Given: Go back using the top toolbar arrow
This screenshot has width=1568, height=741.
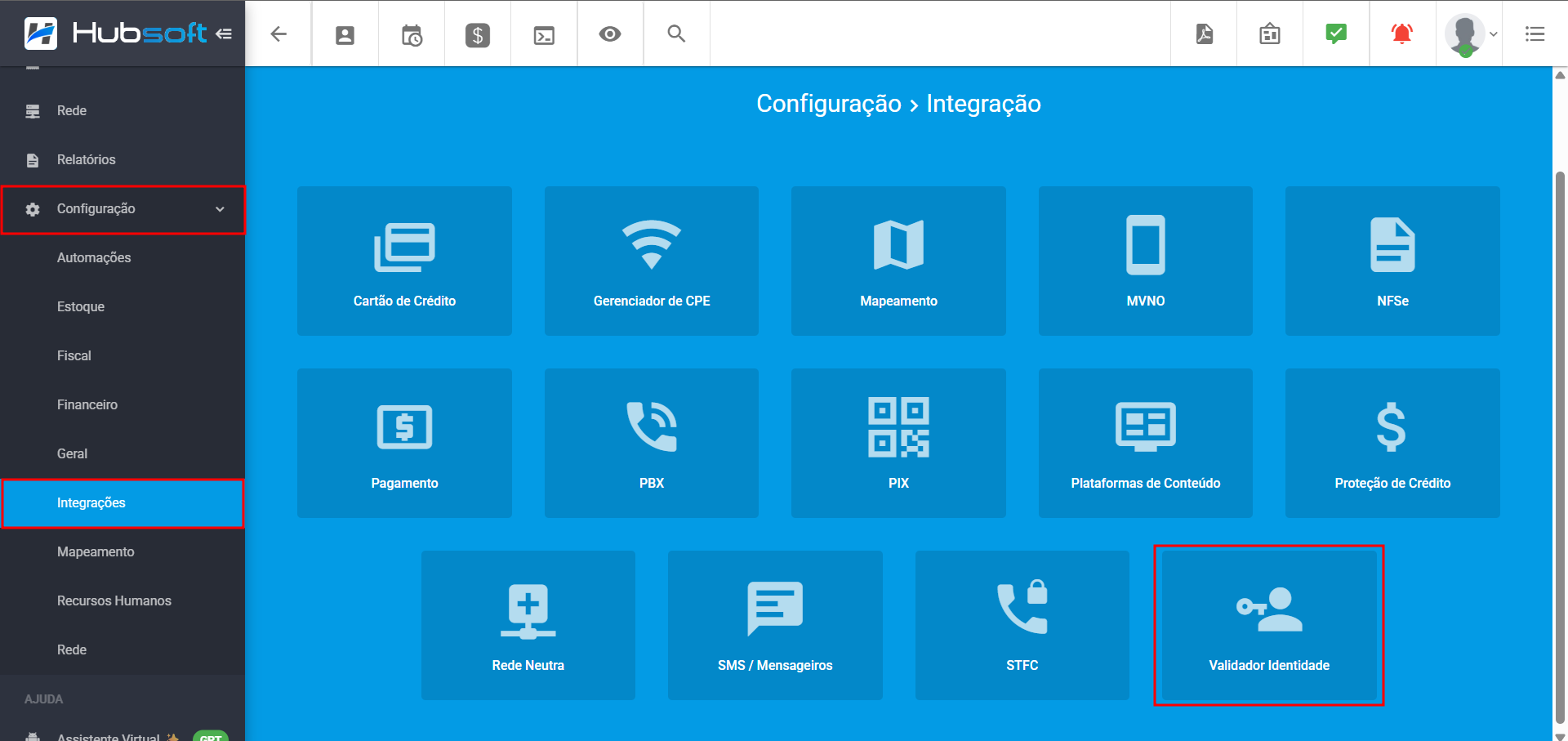Looking at the screenshot, I should point(278,33).
